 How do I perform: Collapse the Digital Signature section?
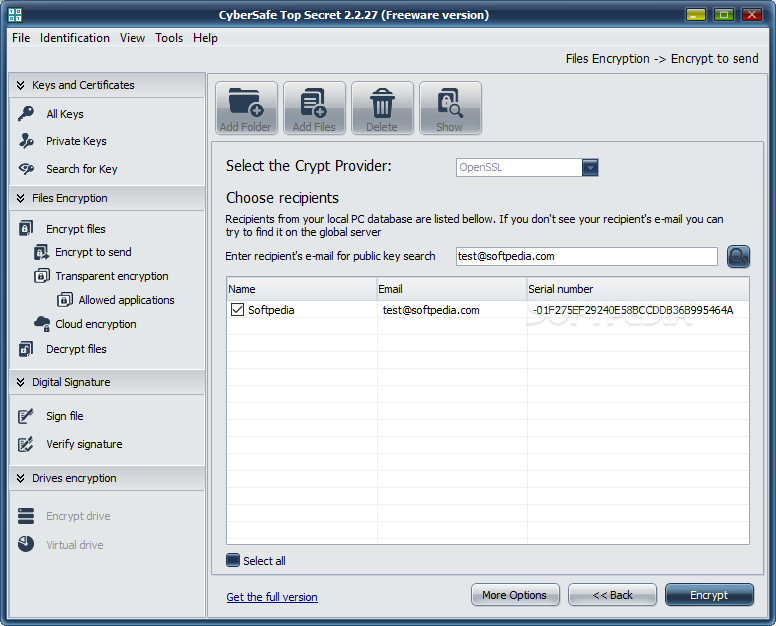point(20,382)
